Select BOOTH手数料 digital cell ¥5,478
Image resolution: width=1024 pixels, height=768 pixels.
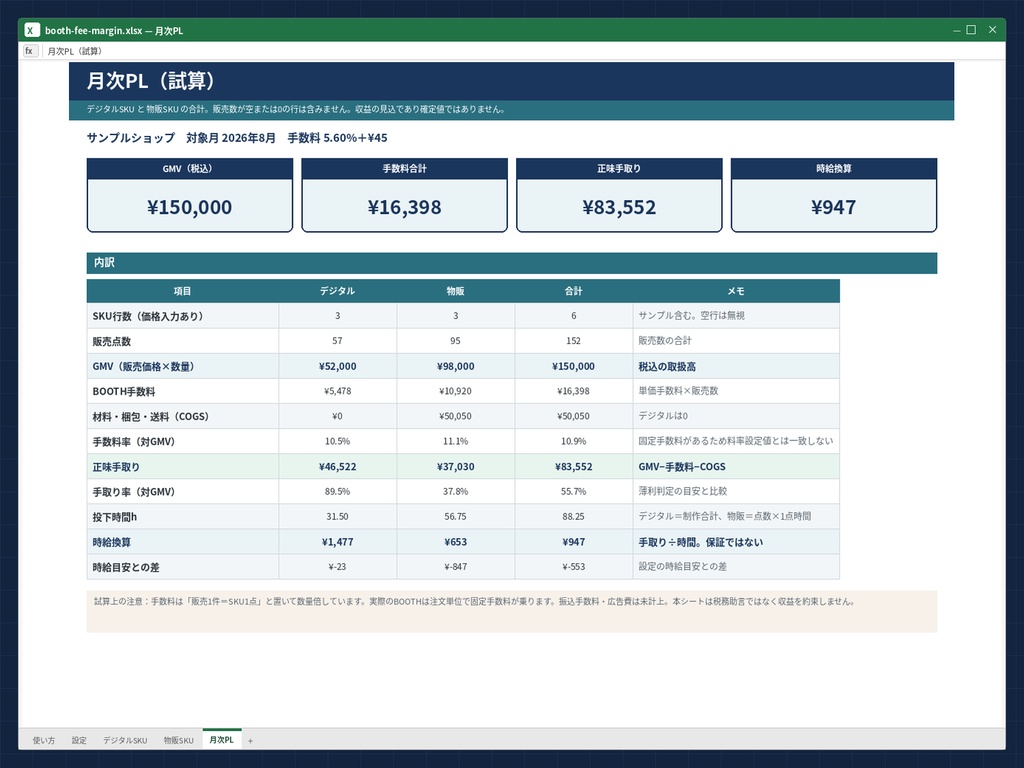[x=338, y=391]
